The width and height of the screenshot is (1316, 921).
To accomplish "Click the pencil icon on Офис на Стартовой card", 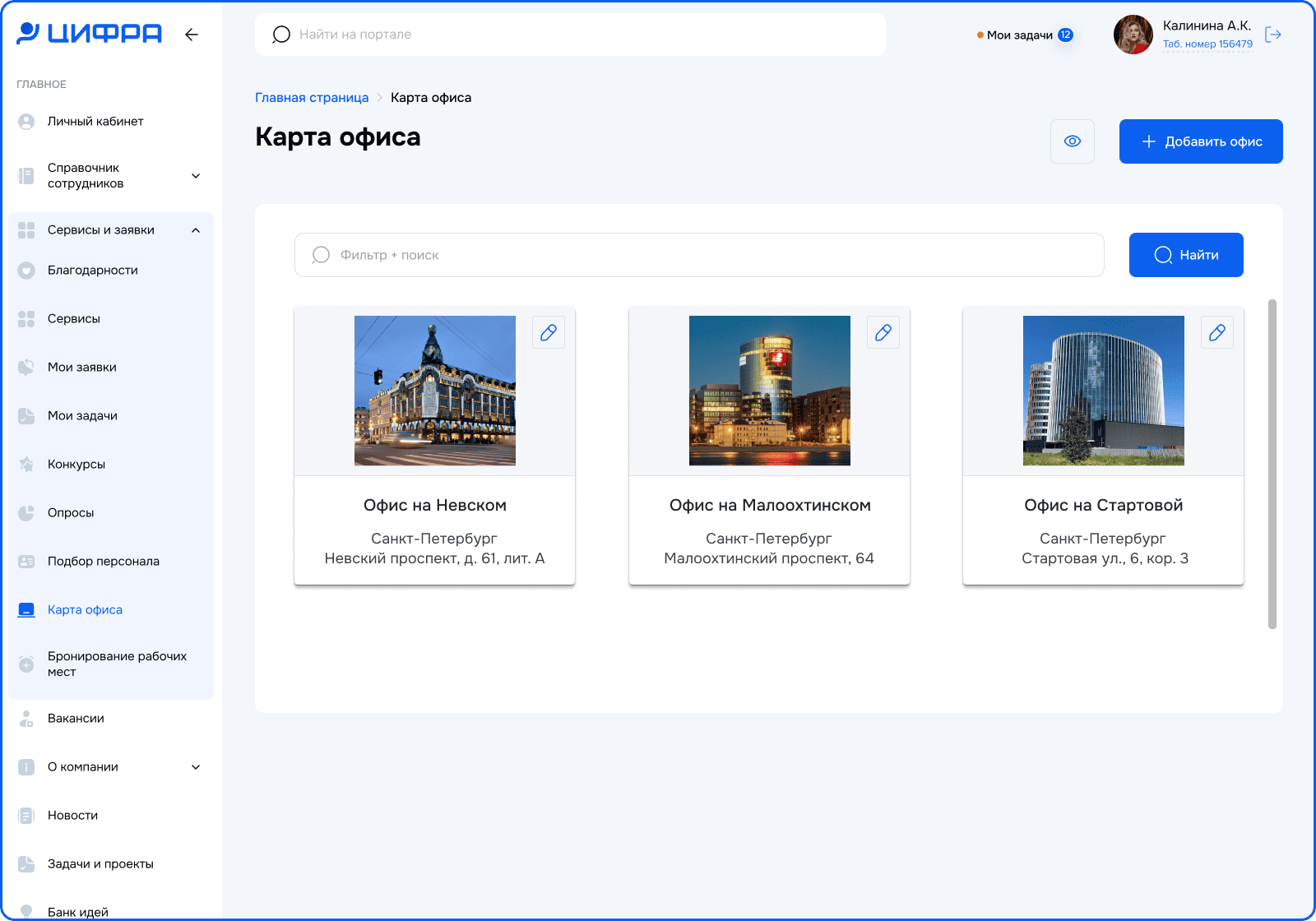I will pyautogui.click(x=1217, y=332).
